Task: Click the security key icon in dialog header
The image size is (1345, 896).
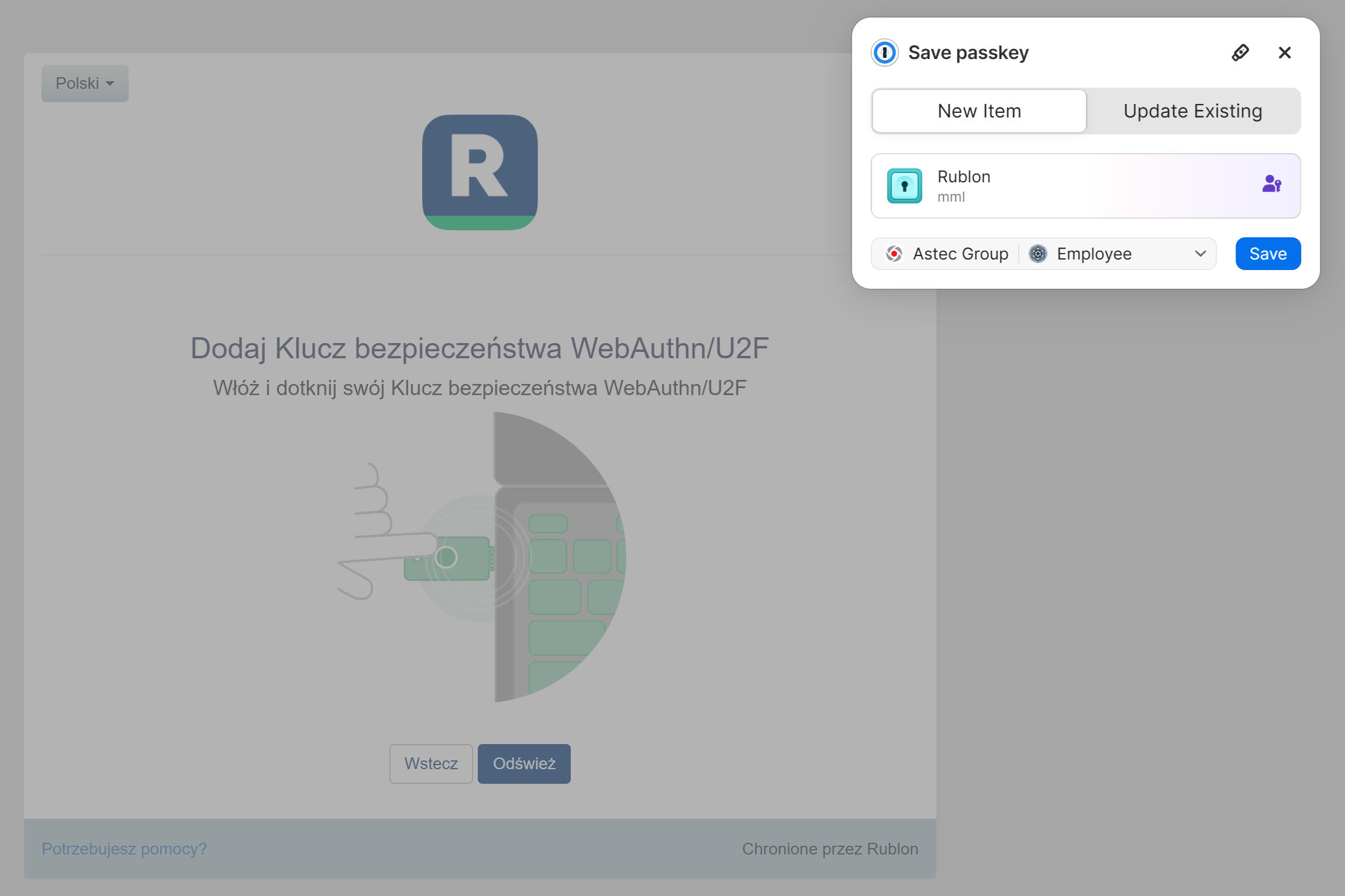Action: coord(1240,53)
